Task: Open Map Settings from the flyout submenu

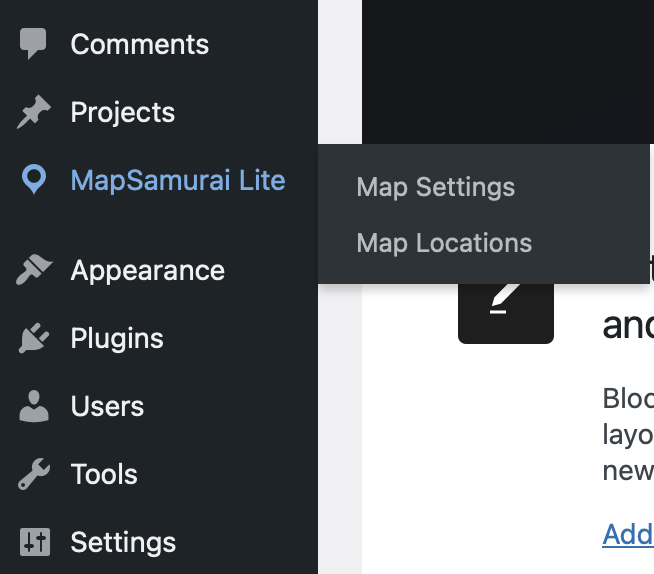Action: (436, 187)
